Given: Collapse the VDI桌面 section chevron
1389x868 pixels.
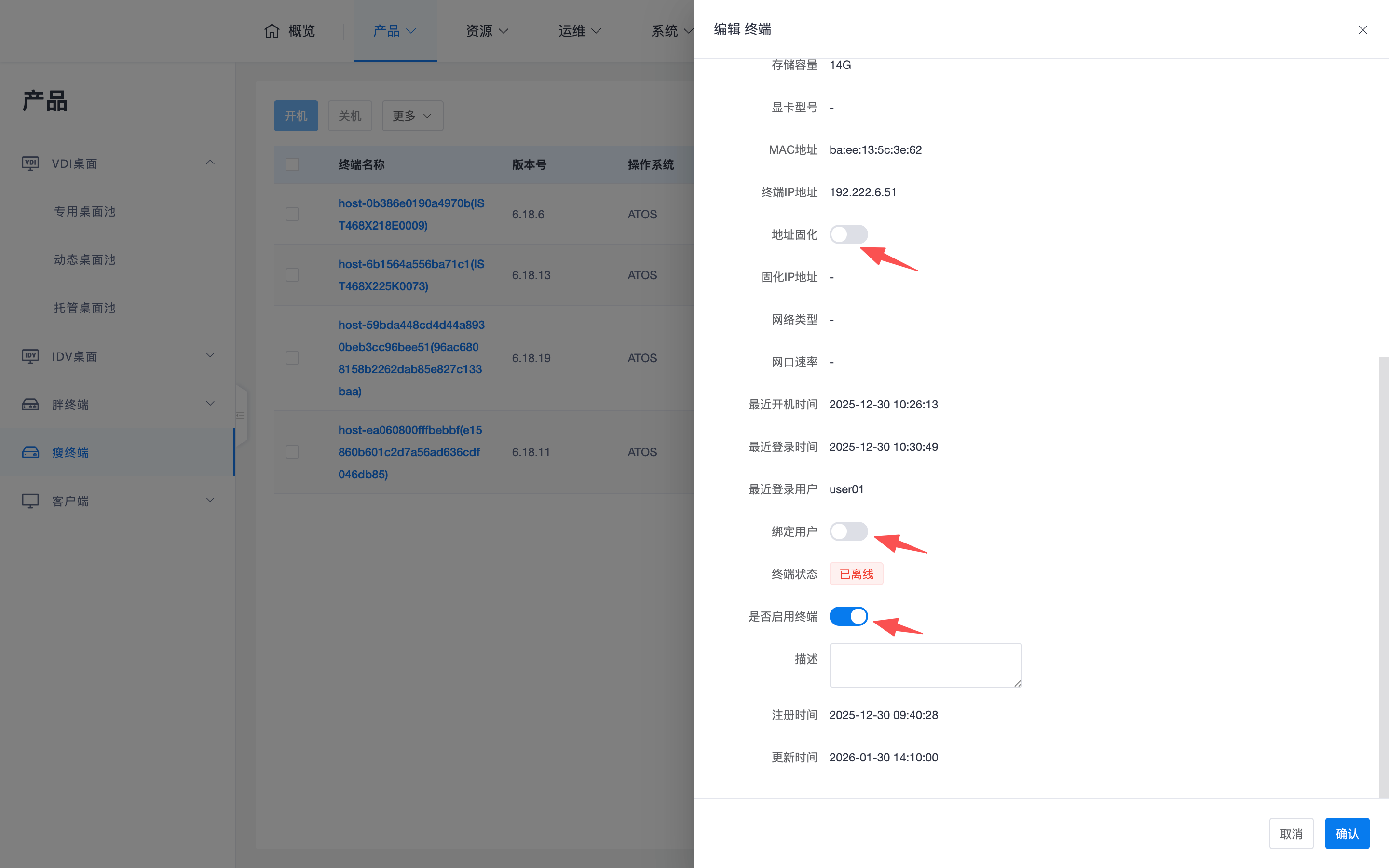Looking at the screenshot, I should 210,163.
